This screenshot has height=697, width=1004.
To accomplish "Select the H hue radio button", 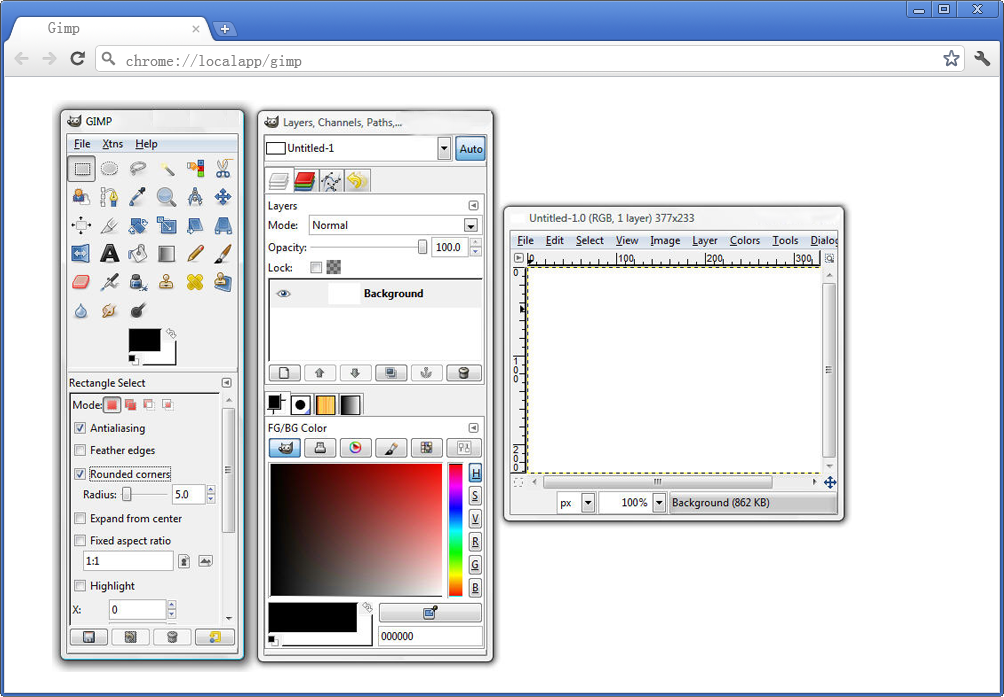I will [475, 474].
